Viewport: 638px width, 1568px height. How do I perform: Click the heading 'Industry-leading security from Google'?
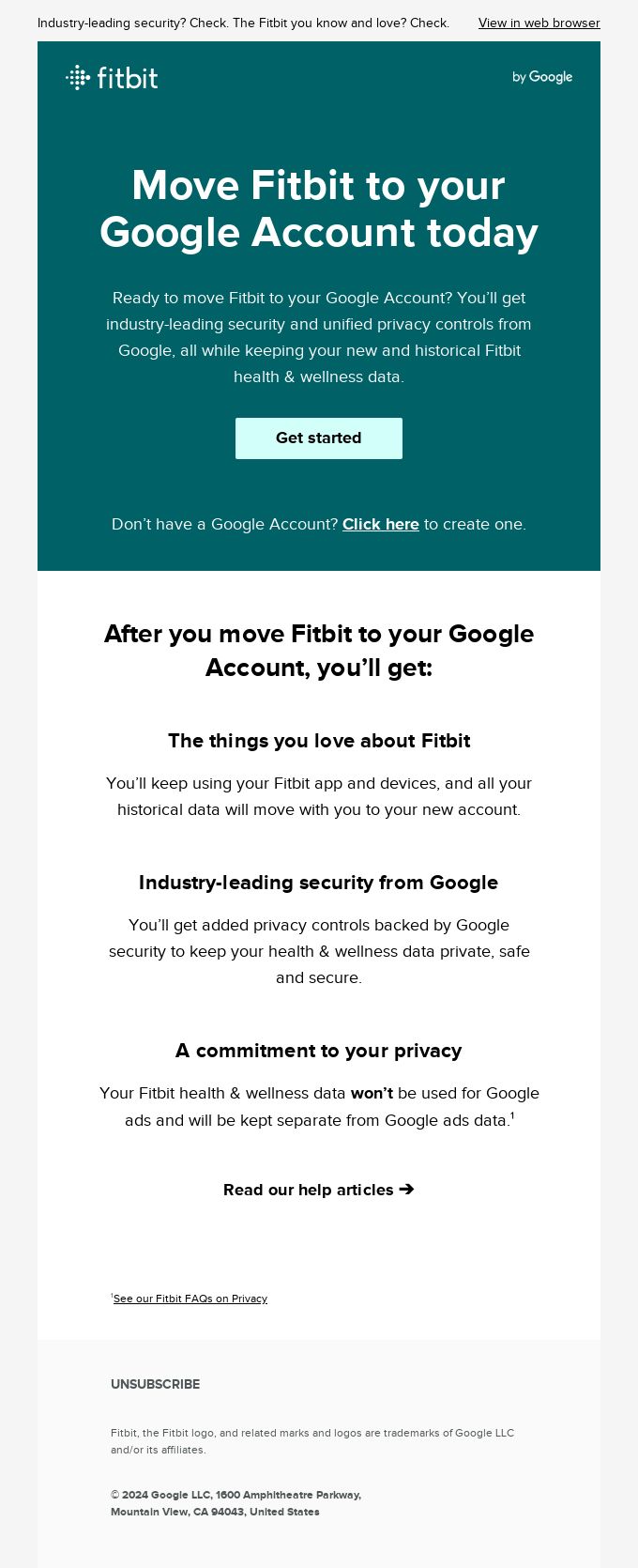click(319, 883)
